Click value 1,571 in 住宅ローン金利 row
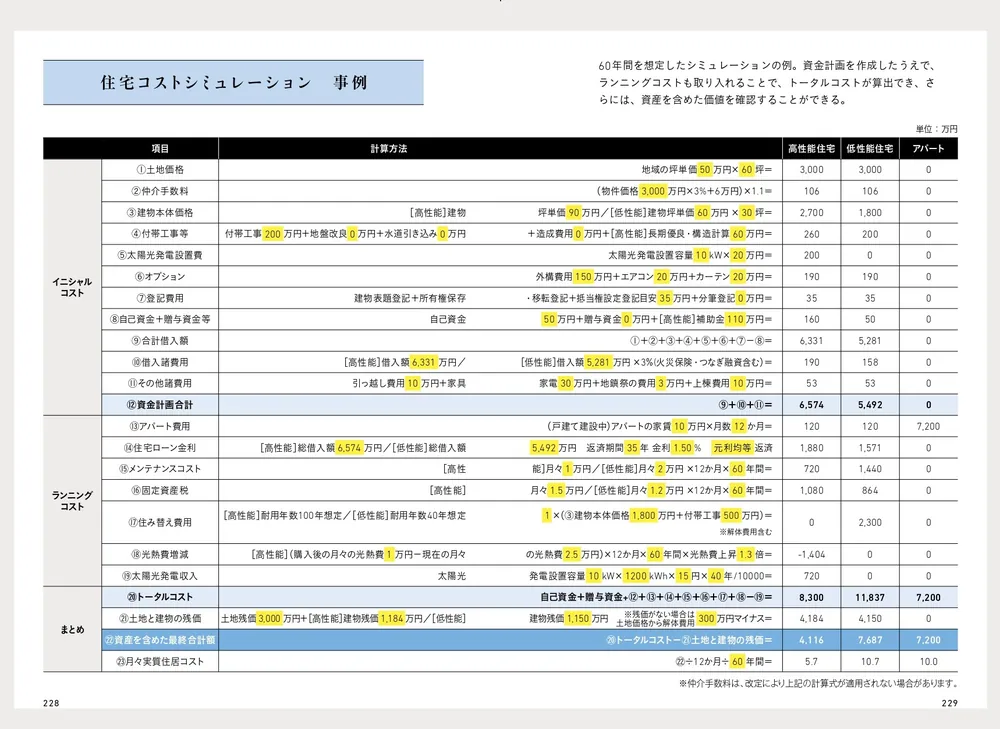The width and height of the screenshot is (1000, 729). click(x=870, y=448)
